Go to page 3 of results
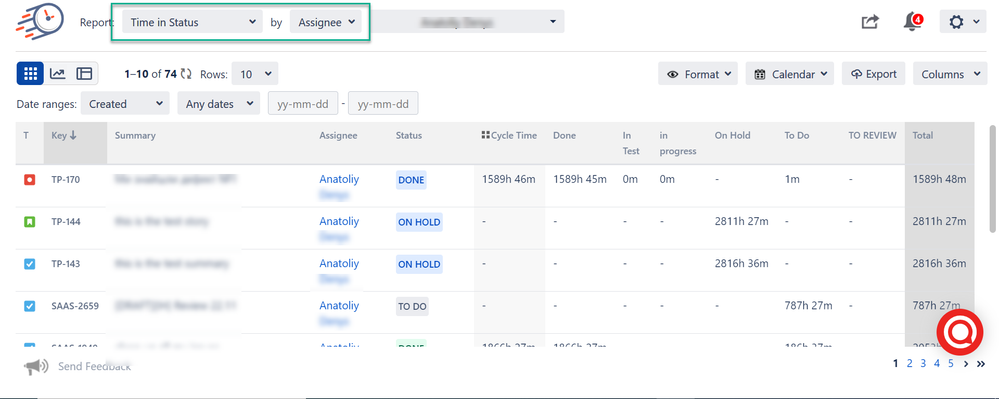The image size is (999, 399). [x=923, y=363]
